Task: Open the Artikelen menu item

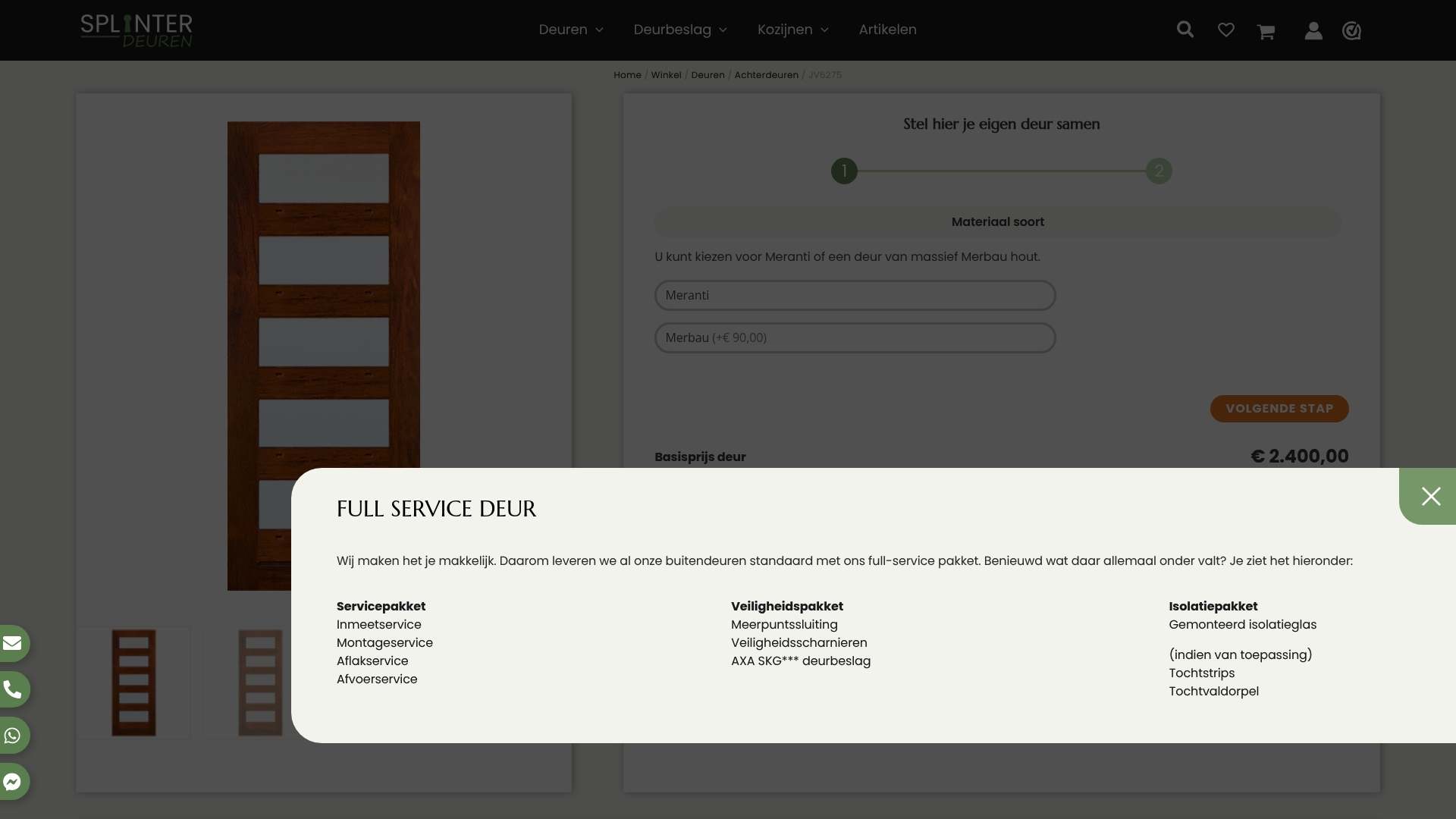Action: click(x=887, y=30)
